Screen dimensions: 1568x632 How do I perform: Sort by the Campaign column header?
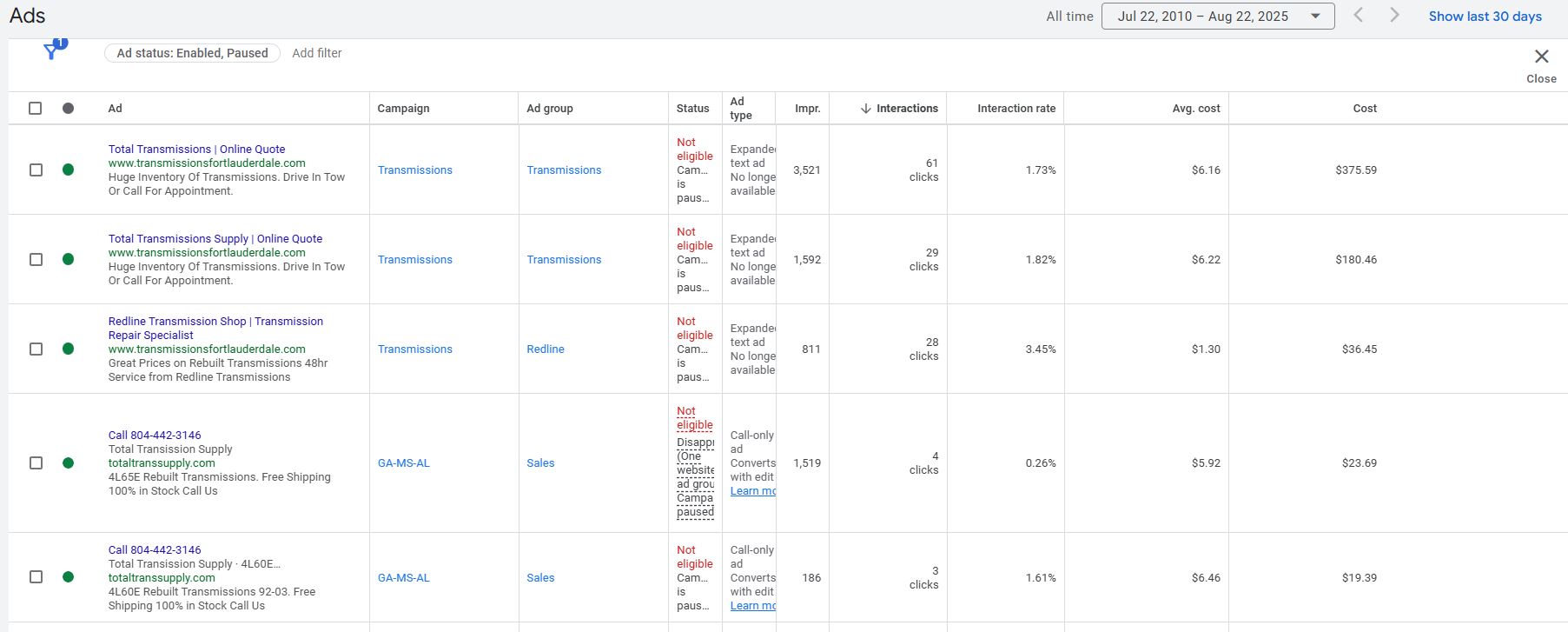[403, 109]
